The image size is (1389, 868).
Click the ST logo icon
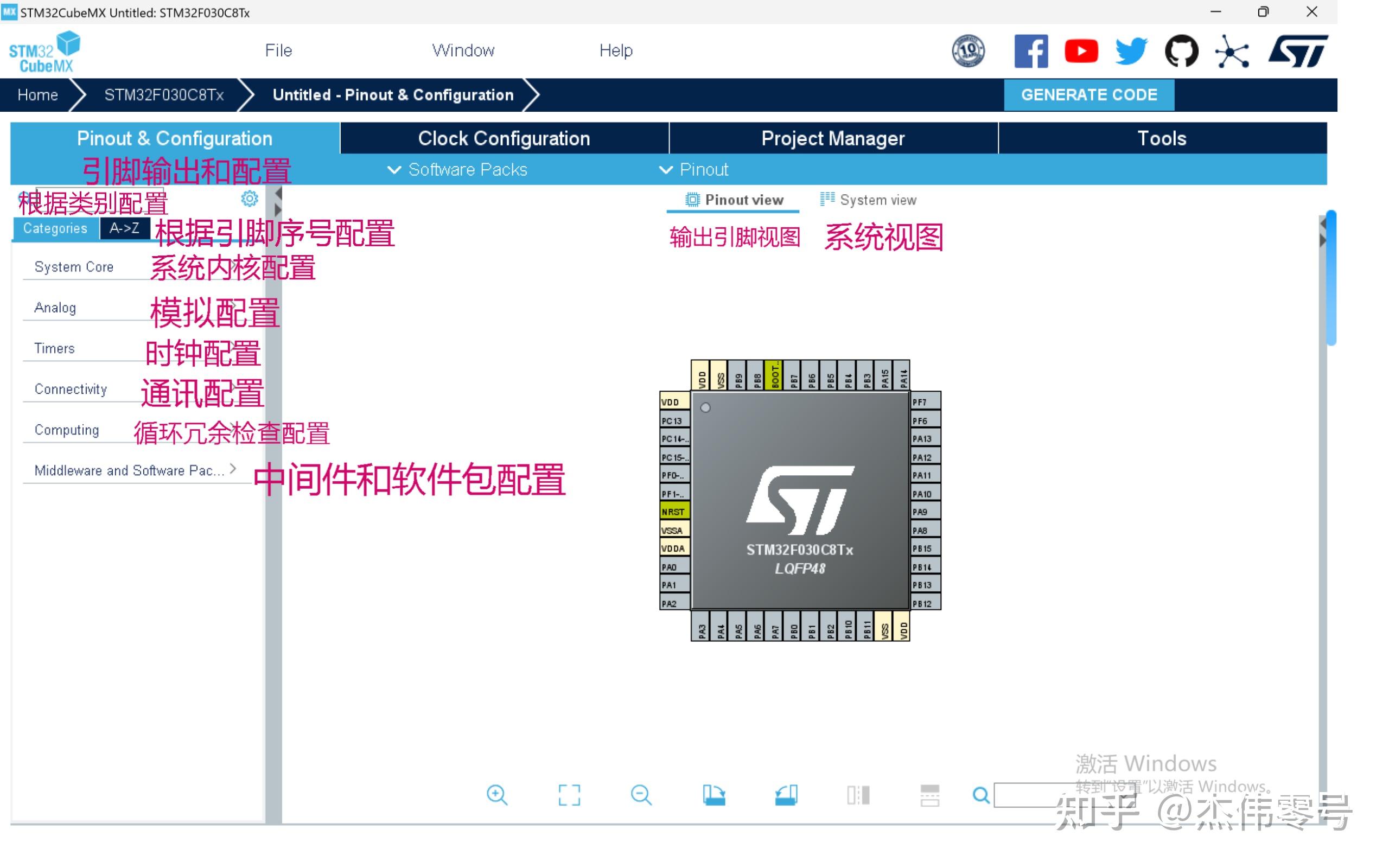pos(1298,51)
